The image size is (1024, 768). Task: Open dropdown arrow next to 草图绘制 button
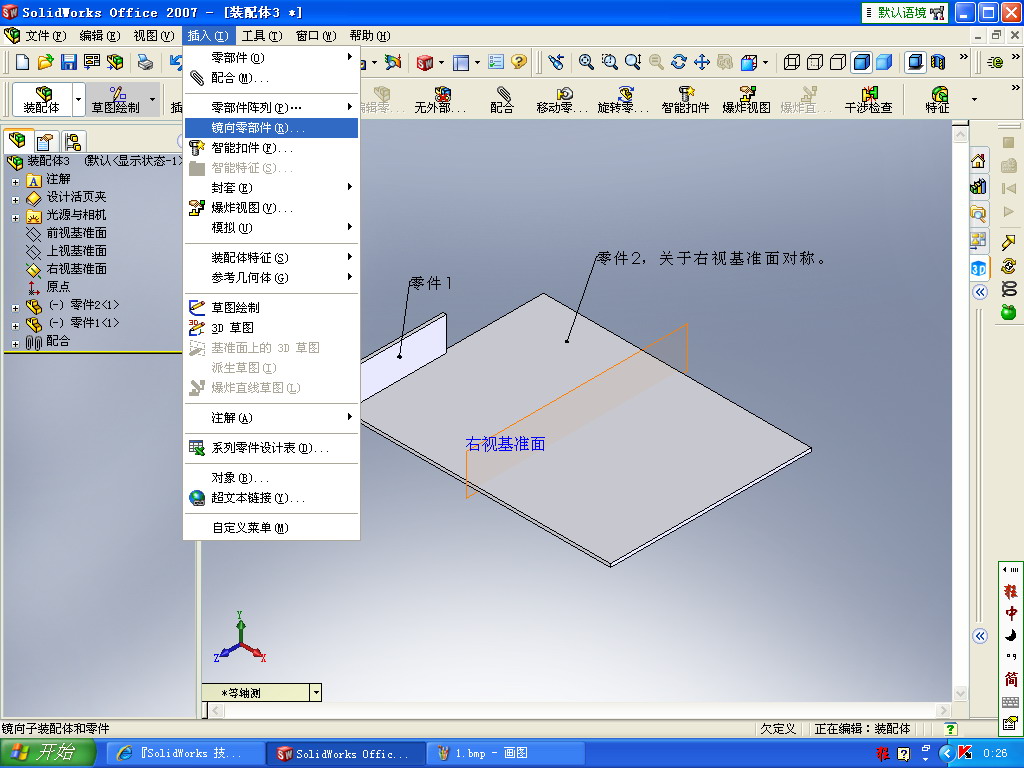pyautogui.click(x=152, y=99)
